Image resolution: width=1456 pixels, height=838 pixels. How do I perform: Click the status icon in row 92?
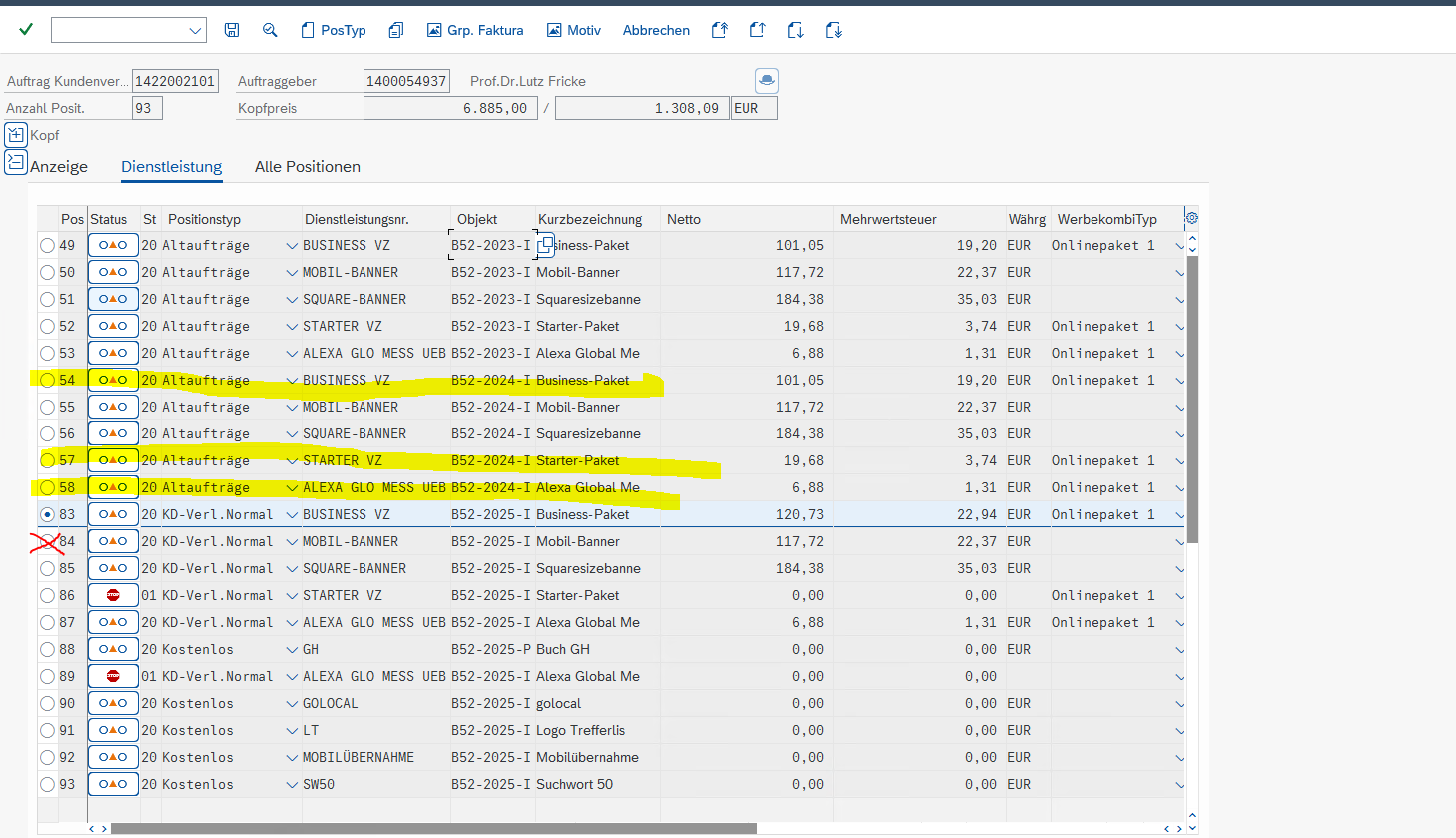tap(113, 757)
